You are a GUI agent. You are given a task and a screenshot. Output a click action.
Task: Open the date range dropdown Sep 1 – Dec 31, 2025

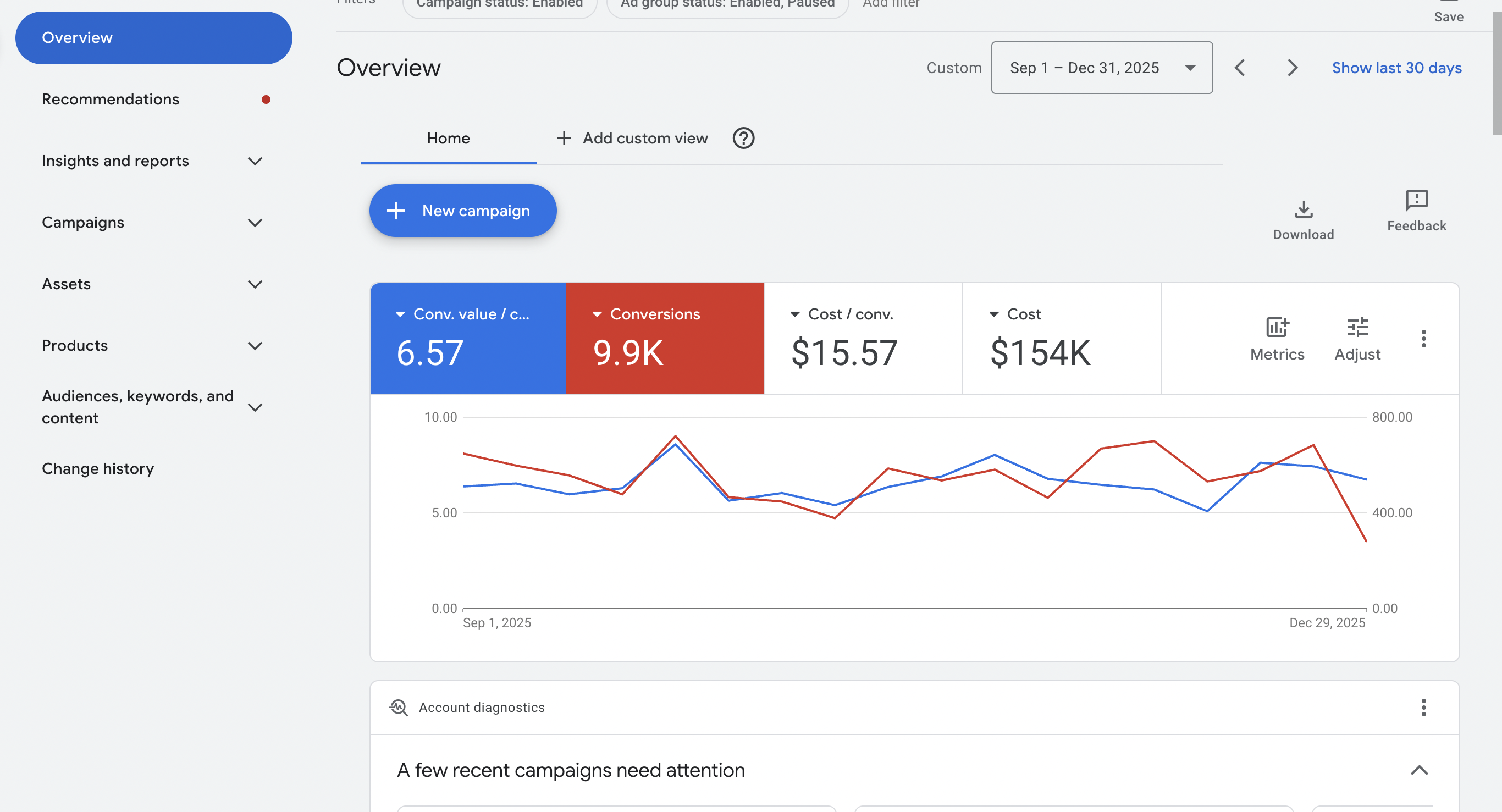pyautogui.click(x=1101, y=68)
